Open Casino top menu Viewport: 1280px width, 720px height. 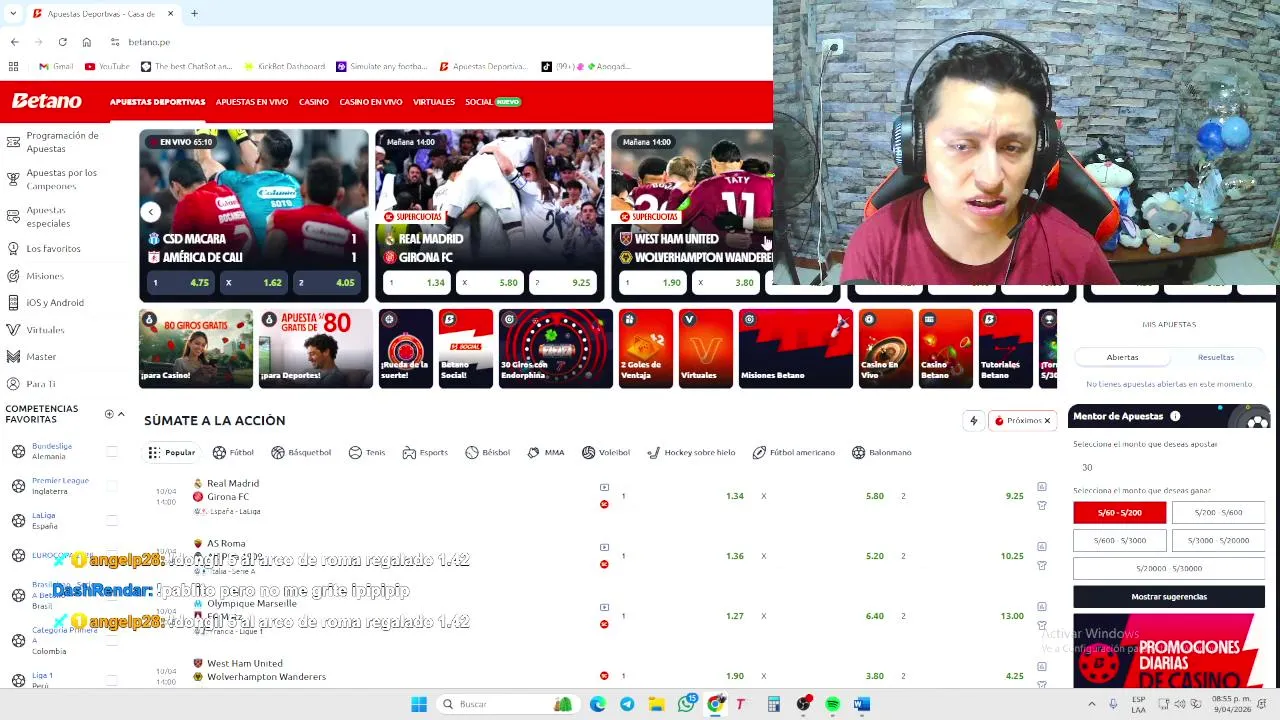click(x=314, y=102)
